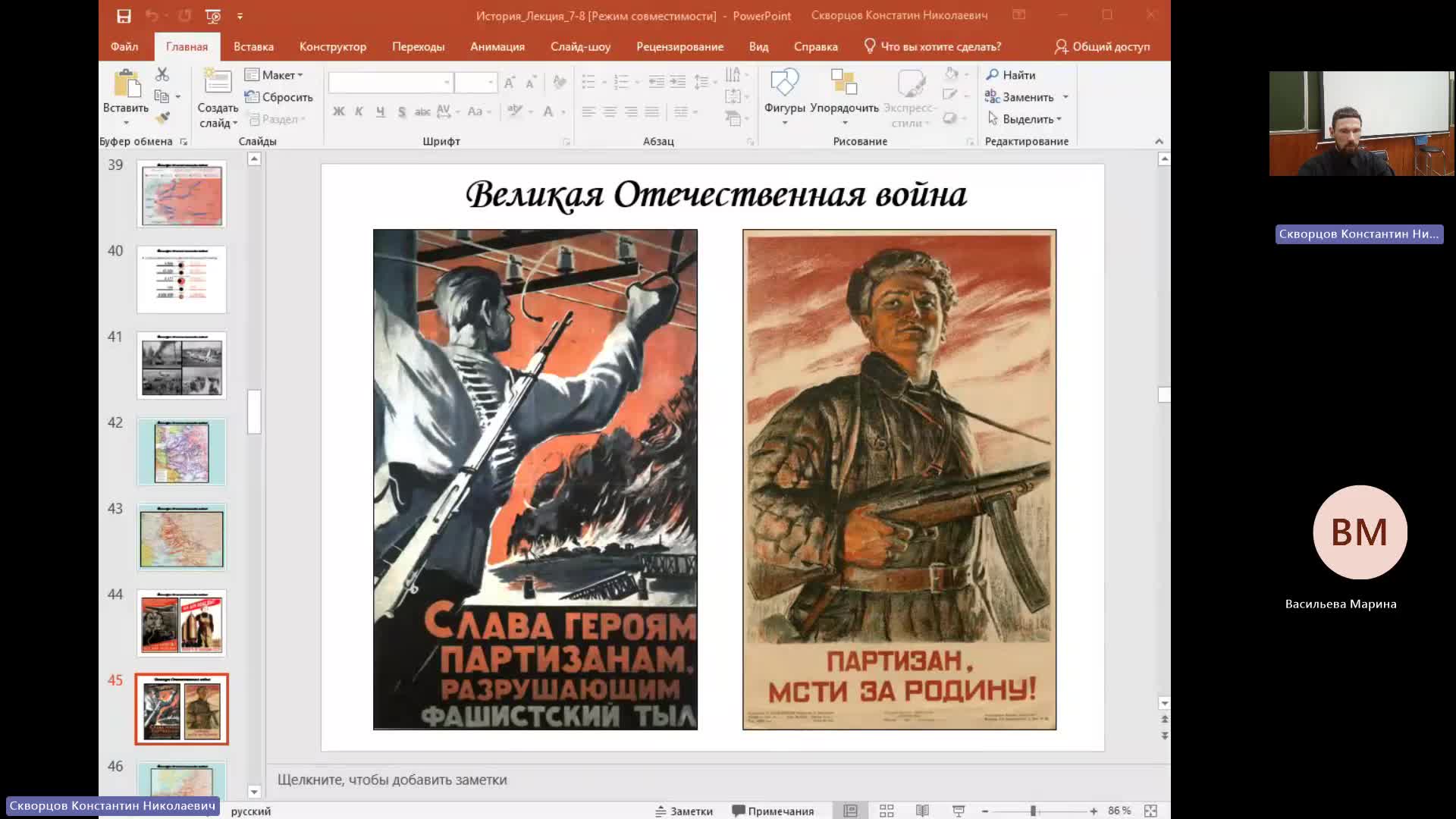Click the Сбросить button
This screenshot has width=1456, height=819.
coord(278,97)
